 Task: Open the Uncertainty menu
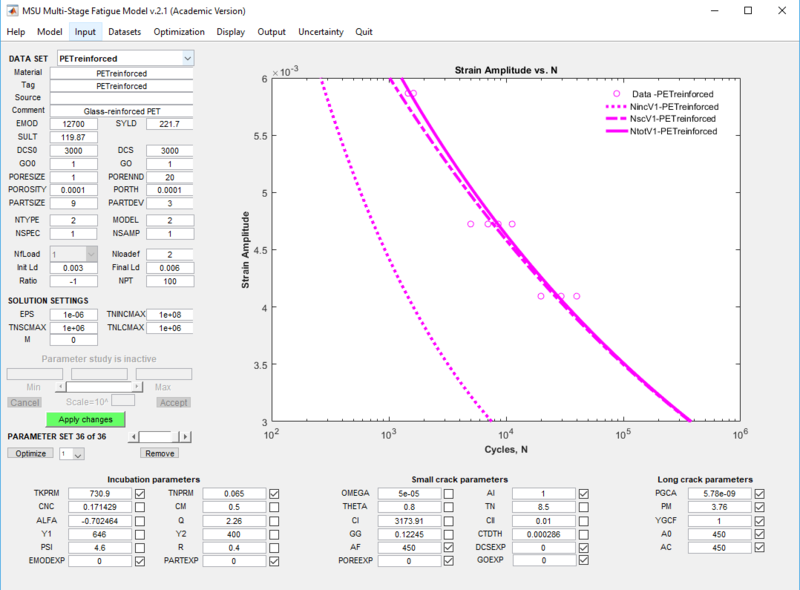(320, 31)
